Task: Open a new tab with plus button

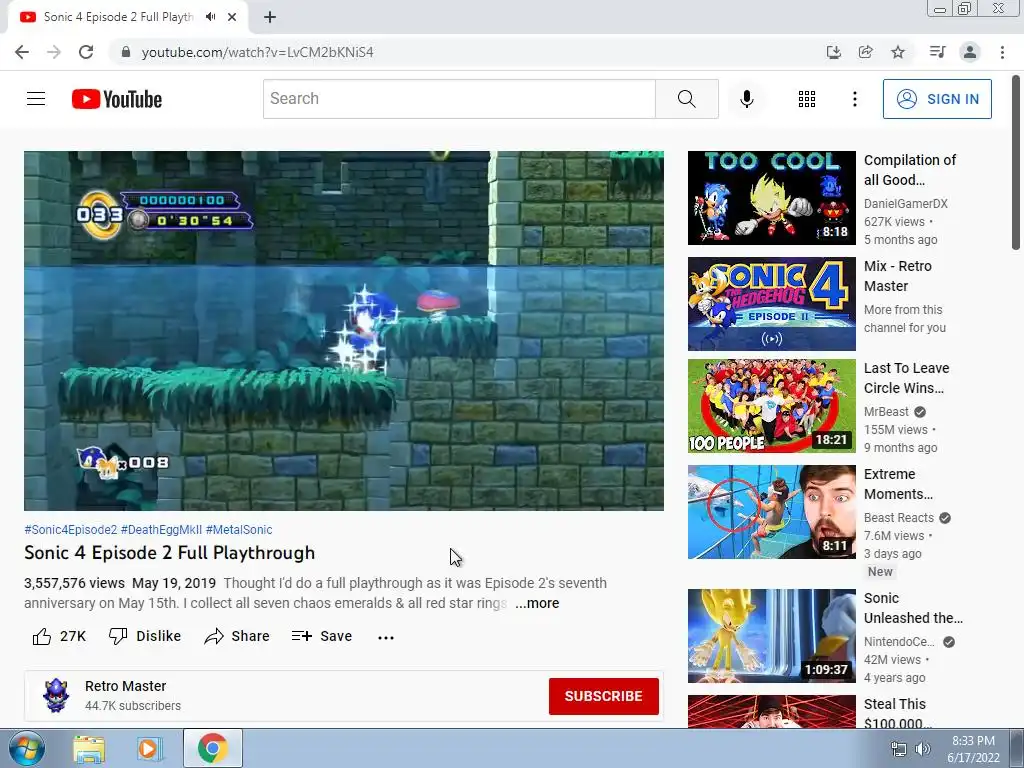Action: point(270,17)
